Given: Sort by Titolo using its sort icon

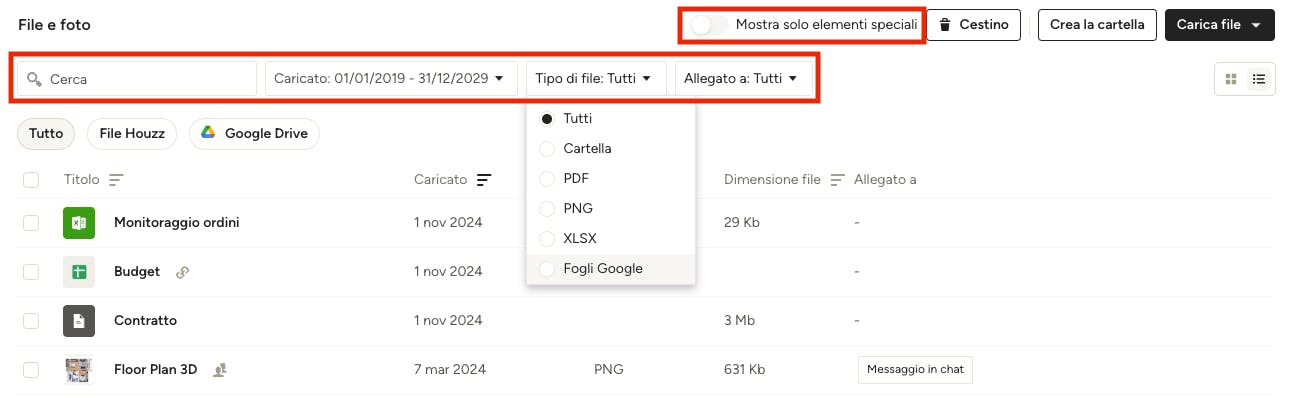Looking at the screenshot, I should coord(116,180).
